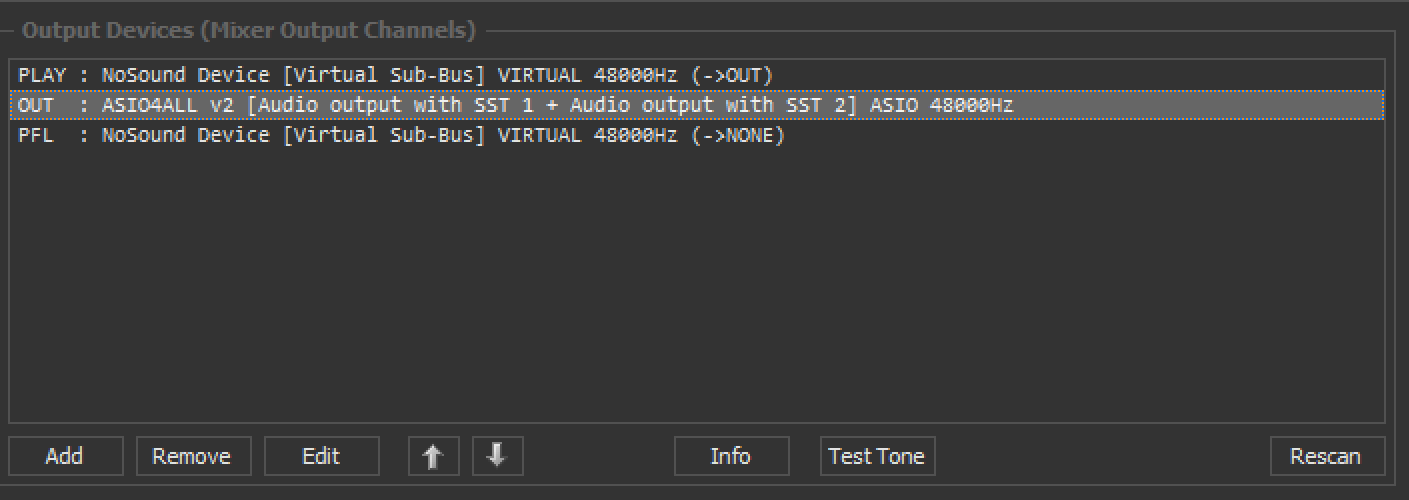Click empty area of the device list
The width and height of the screenshot is (1409, 500).
point(696,290)
